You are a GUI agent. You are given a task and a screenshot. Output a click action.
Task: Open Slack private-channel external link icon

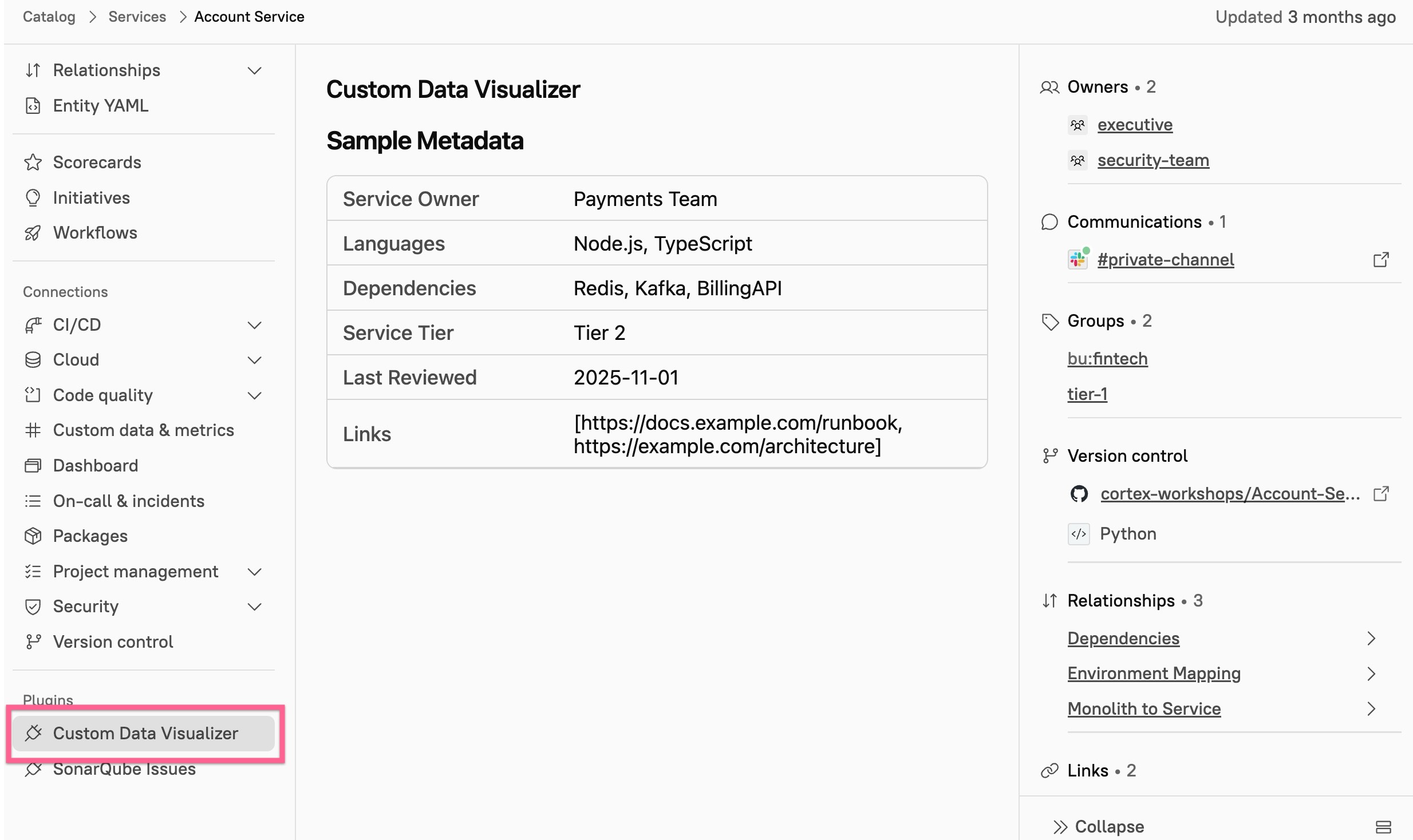pyautogui.click(x=1381, y=260)
